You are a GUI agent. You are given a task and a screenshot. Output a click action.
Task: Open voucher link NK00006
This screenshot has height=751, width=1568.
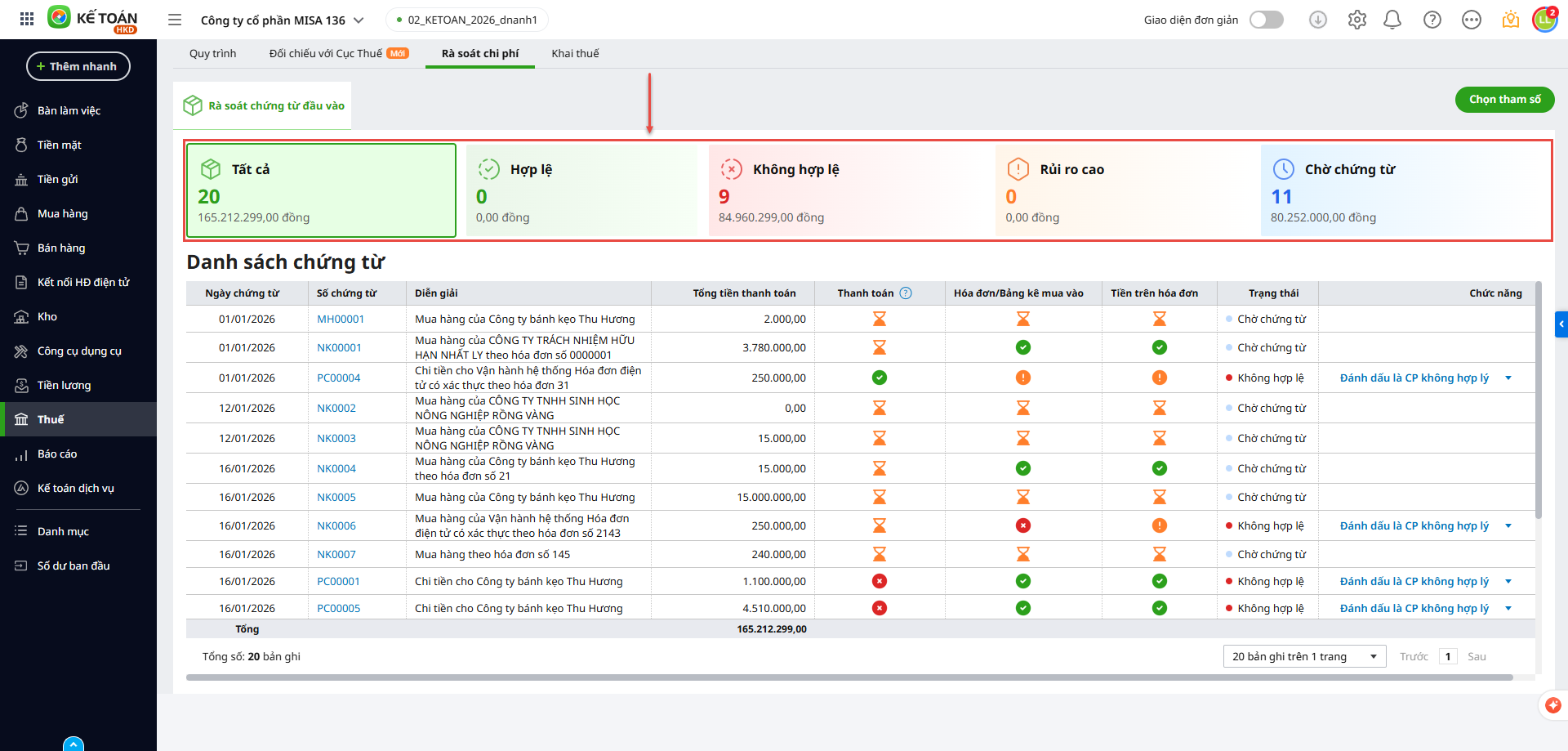tap(336, 525)
